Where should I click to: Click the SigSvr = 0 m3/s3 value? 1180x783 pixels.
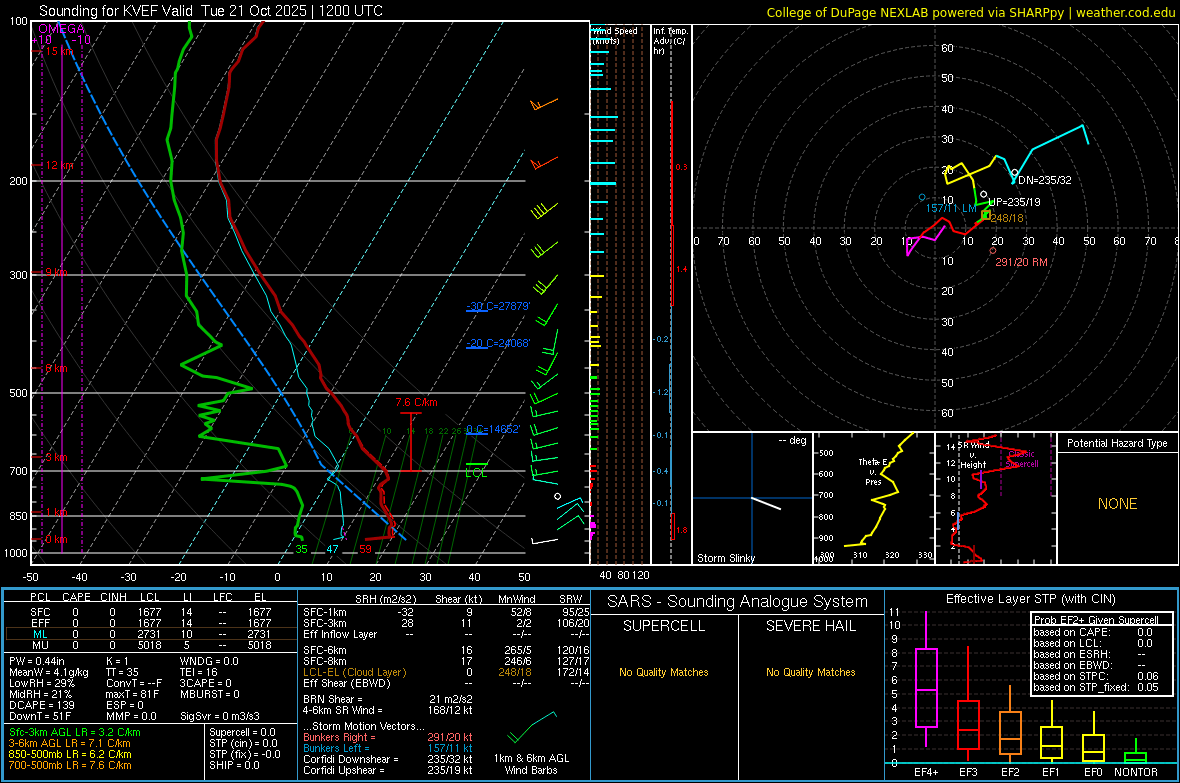pos(220,716)
